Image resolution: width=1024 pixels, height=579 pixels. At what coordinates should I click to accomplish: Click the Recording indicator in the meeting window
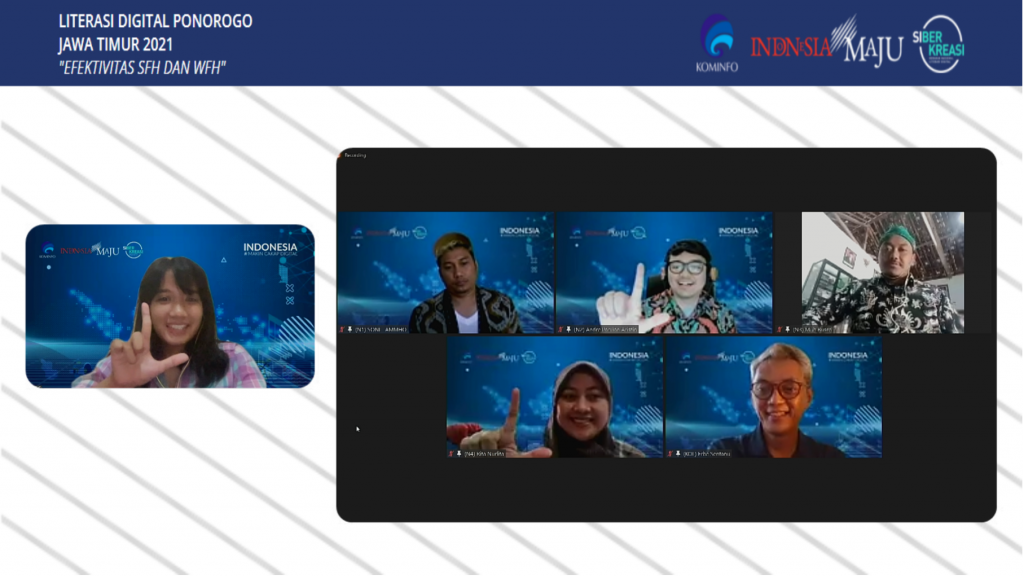[x=354, y=155]
